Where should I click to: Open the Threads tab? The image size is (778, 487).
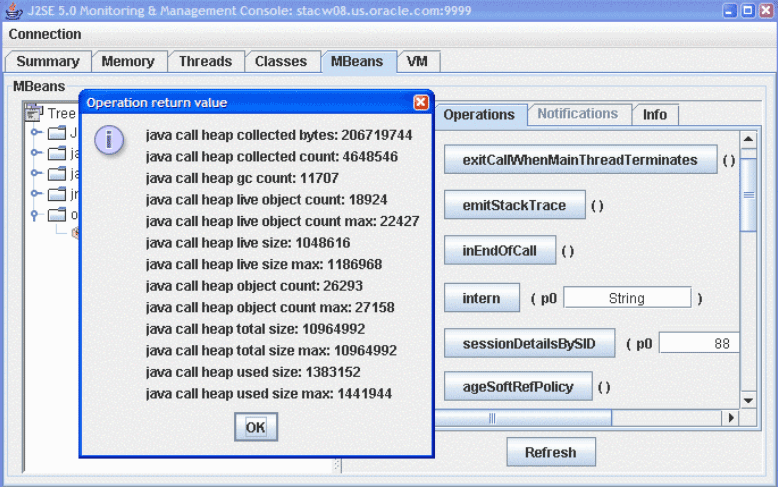tap(205, 61)
